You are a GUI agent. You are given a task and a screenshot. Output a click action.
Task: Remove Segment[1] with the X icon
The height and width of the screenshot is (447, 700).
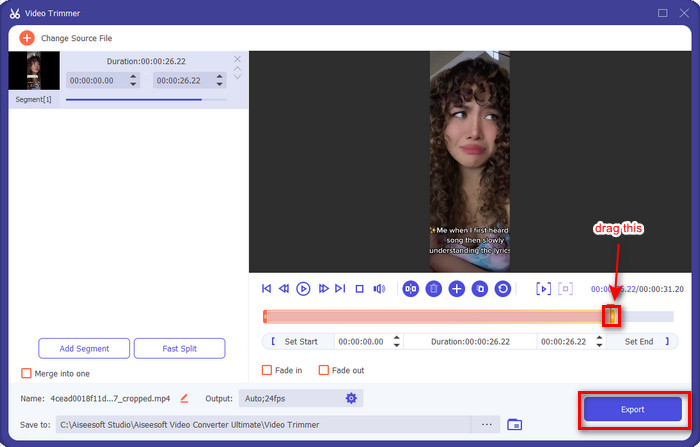pyautogui.click(x=238, y=59)
